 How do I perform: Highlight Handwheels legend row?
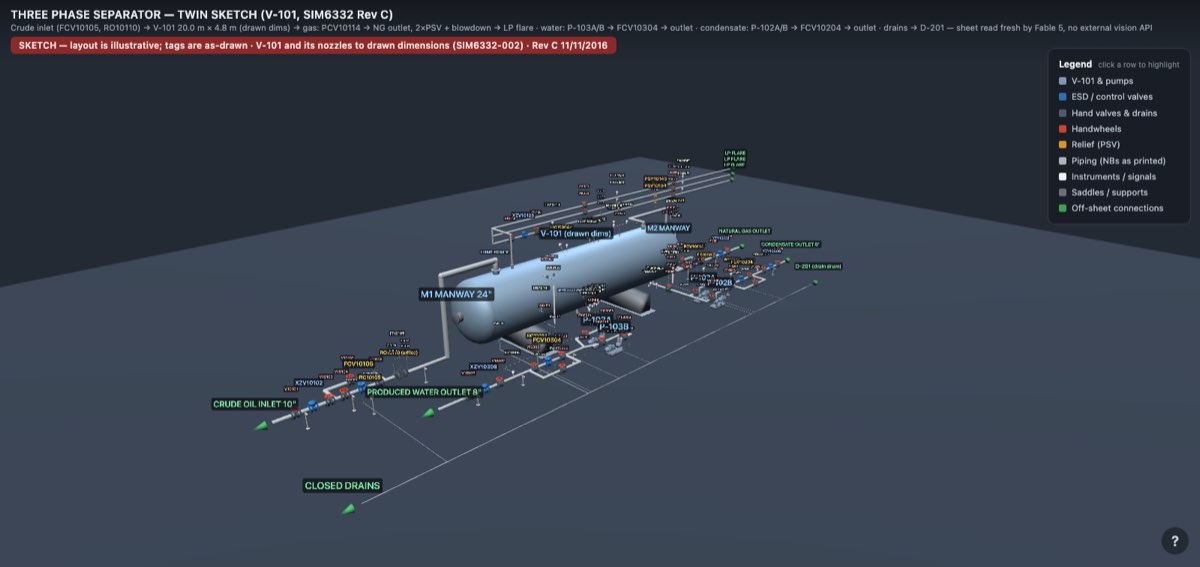tap(1118, 128)
